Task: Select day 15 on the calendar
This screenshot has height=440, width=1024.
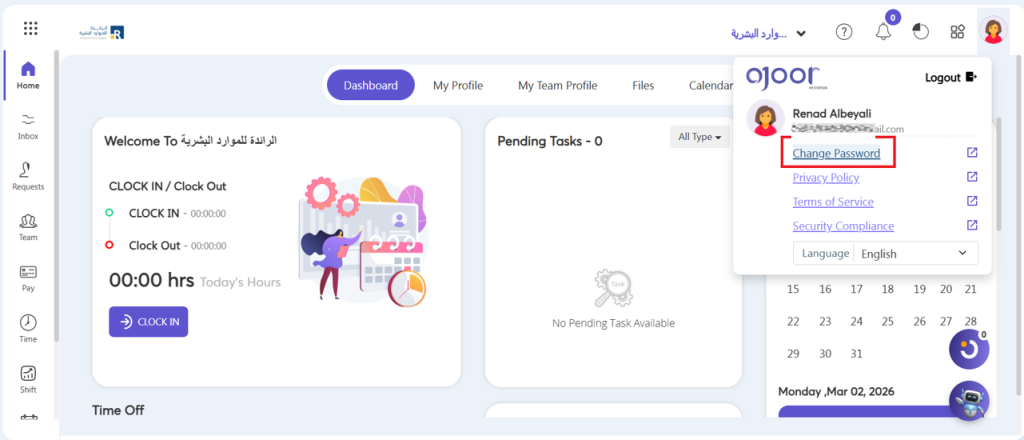Action: pos(793,289)
